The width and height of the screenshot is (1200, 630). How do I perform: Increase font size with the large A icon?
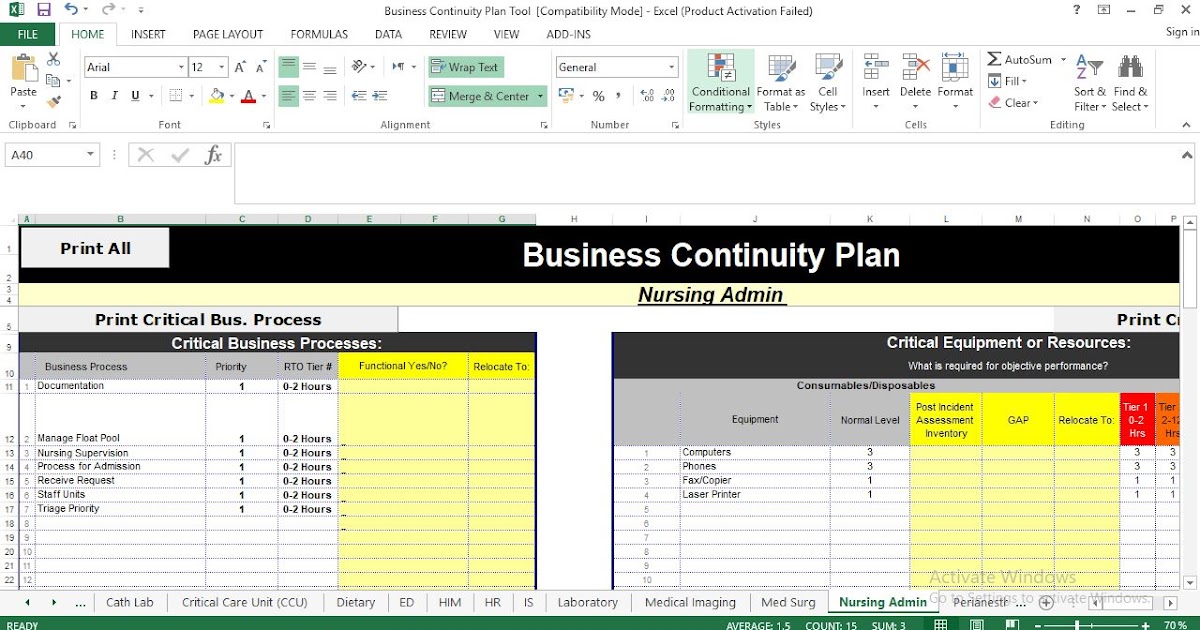(240, 67)
